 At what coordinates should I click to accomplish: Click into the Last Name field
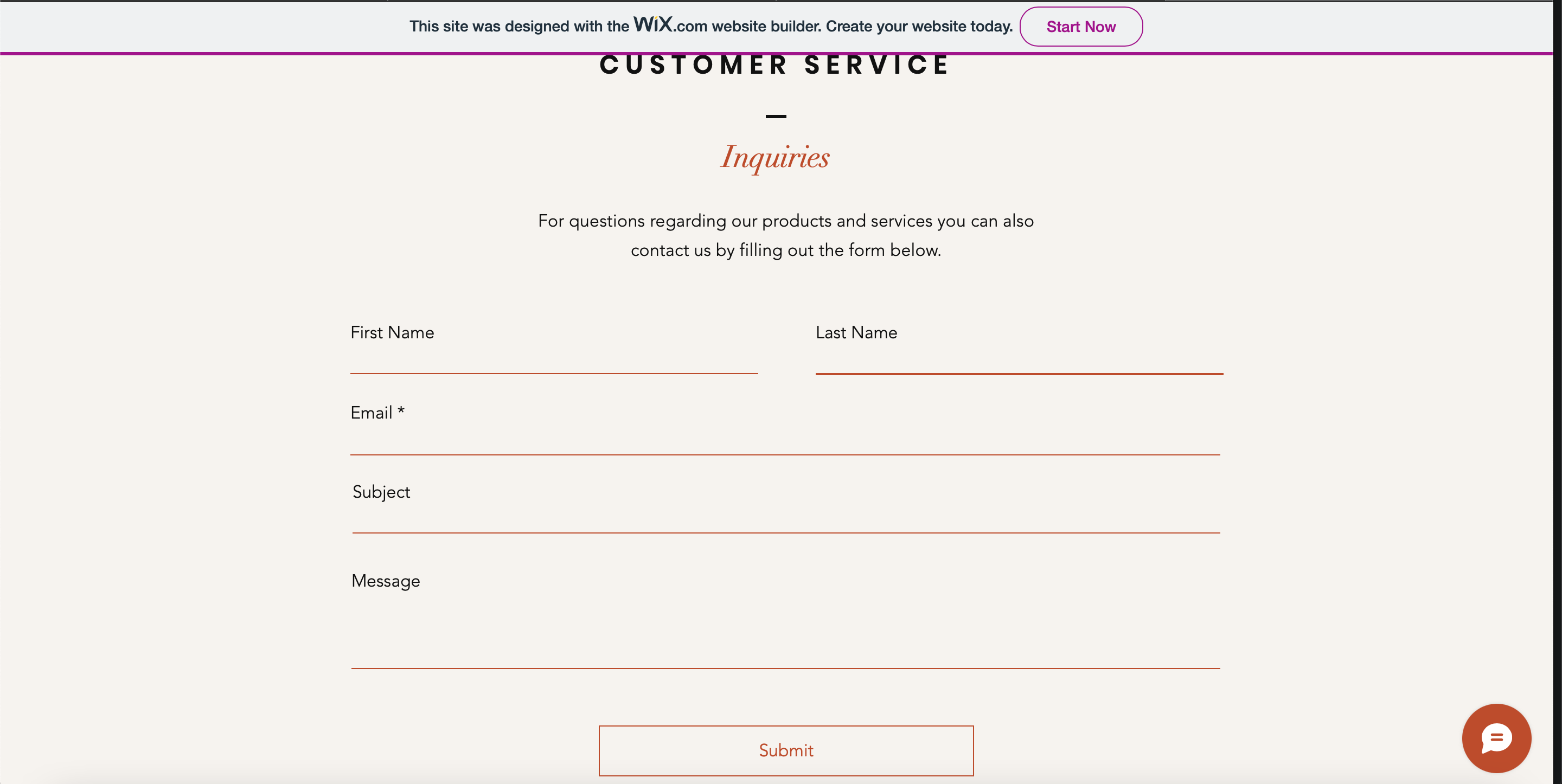pos(1019,359)
